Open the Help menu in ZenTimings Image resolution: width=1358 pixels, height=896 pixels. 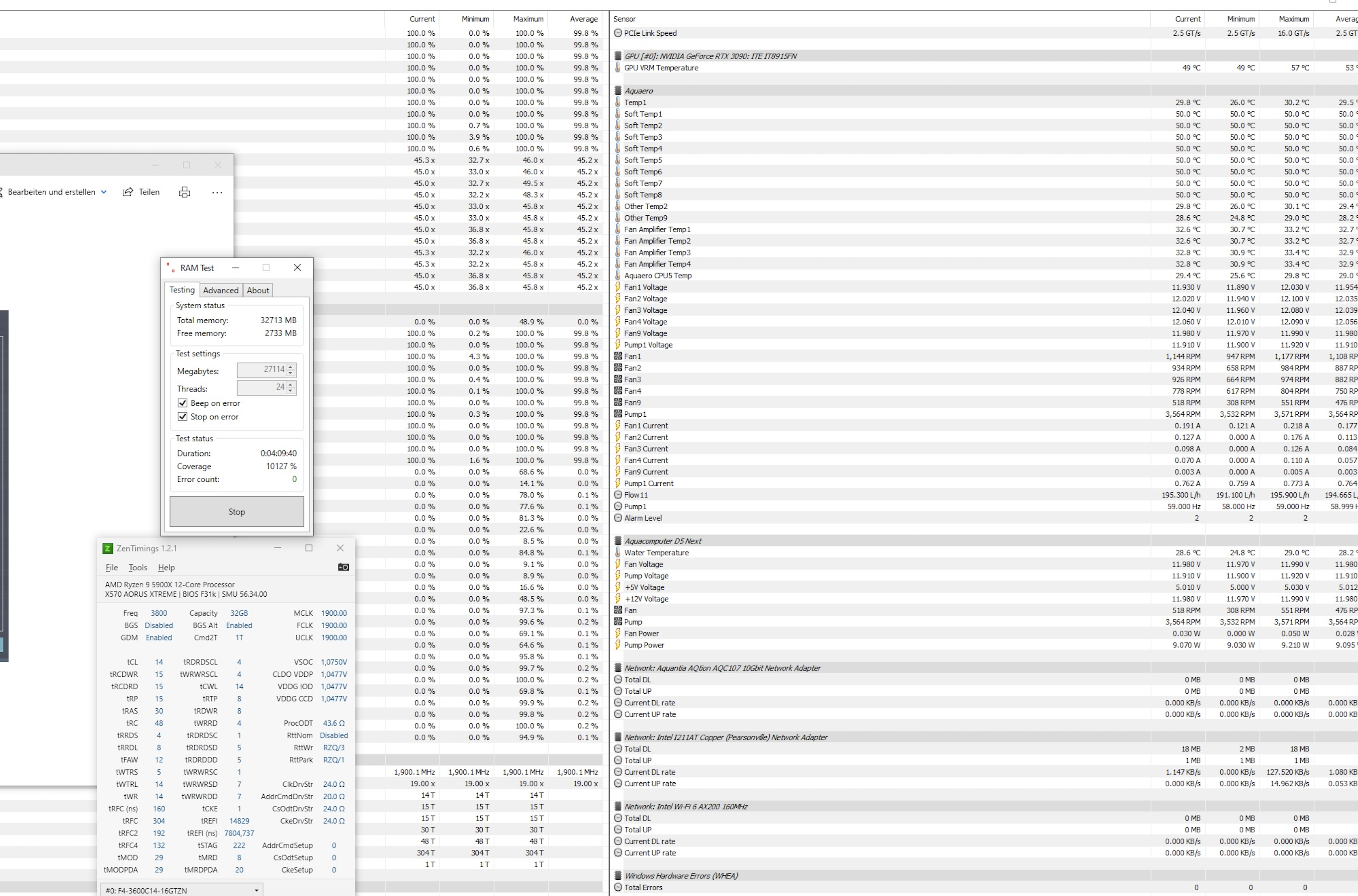pos(166,567)
